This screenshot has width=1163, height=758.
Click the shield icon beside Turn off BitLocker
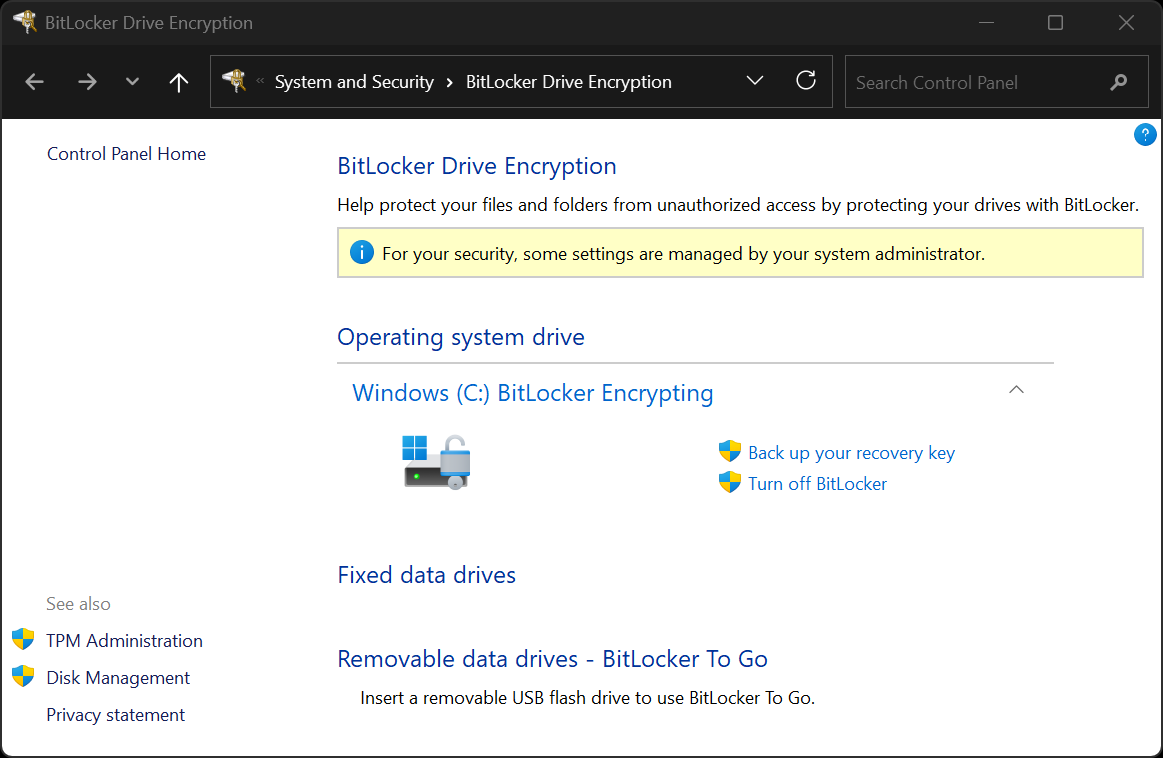[729, 483]
